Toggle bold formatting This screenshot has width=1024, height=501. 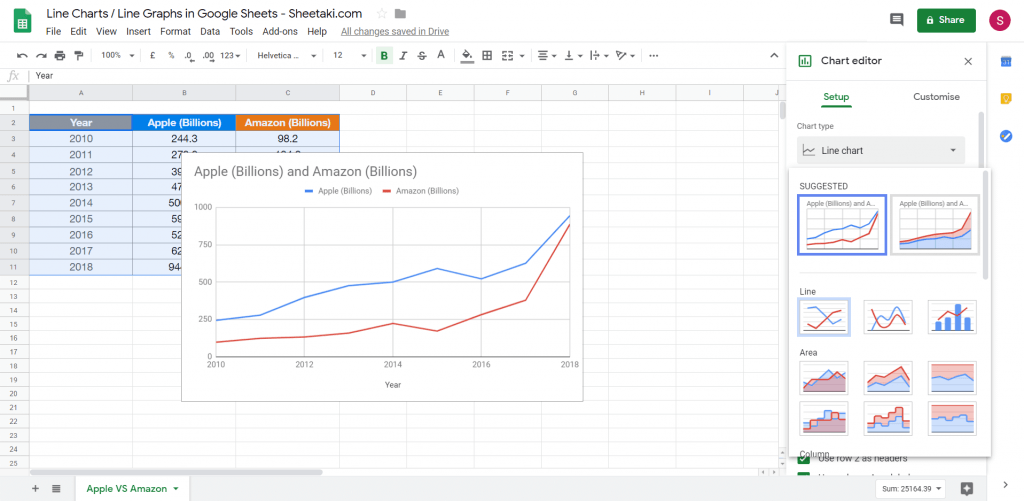(x=384, y=56)
